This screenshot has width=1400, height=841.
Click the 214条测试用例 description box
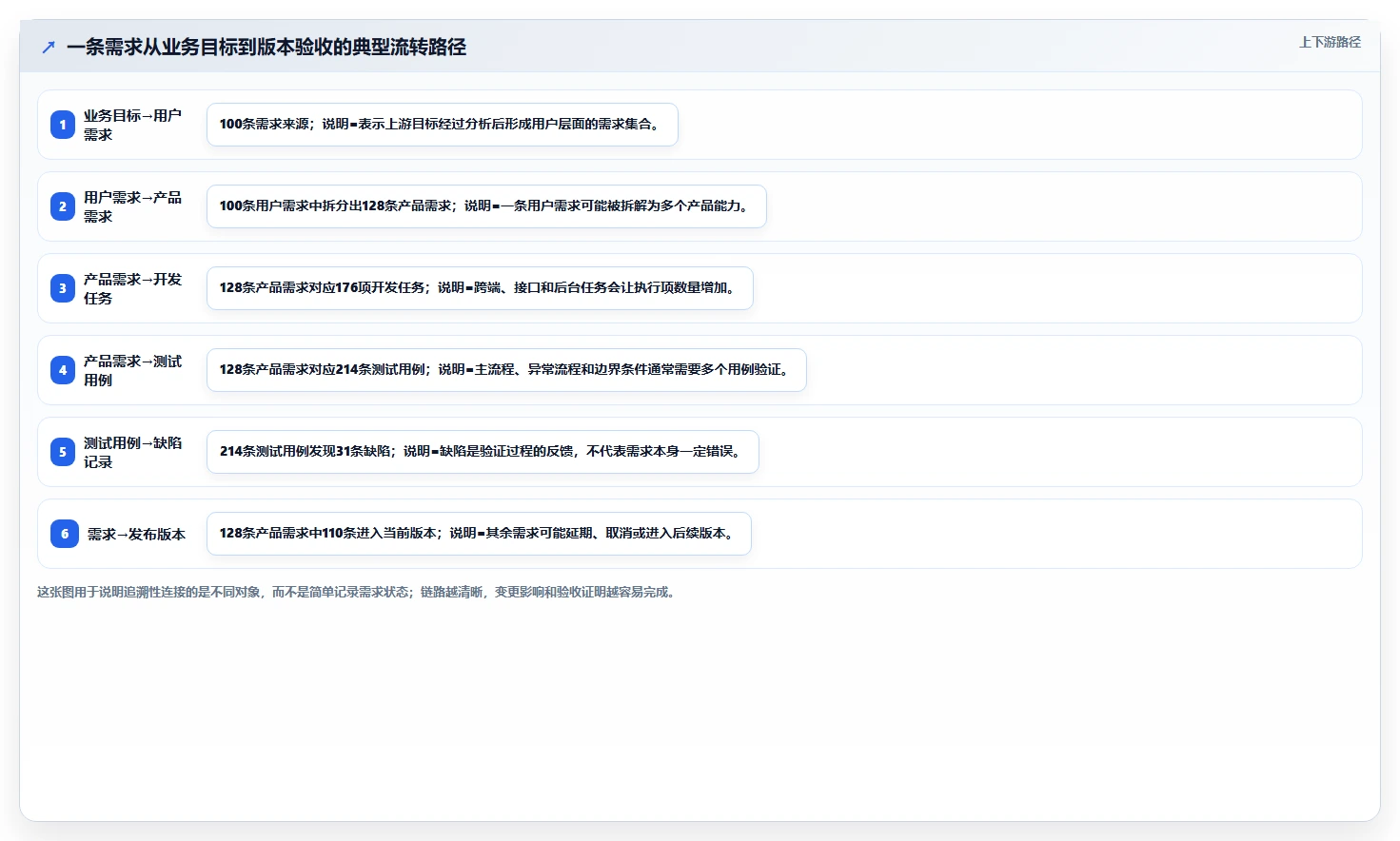pyautogui.click(x=506, y=370)
